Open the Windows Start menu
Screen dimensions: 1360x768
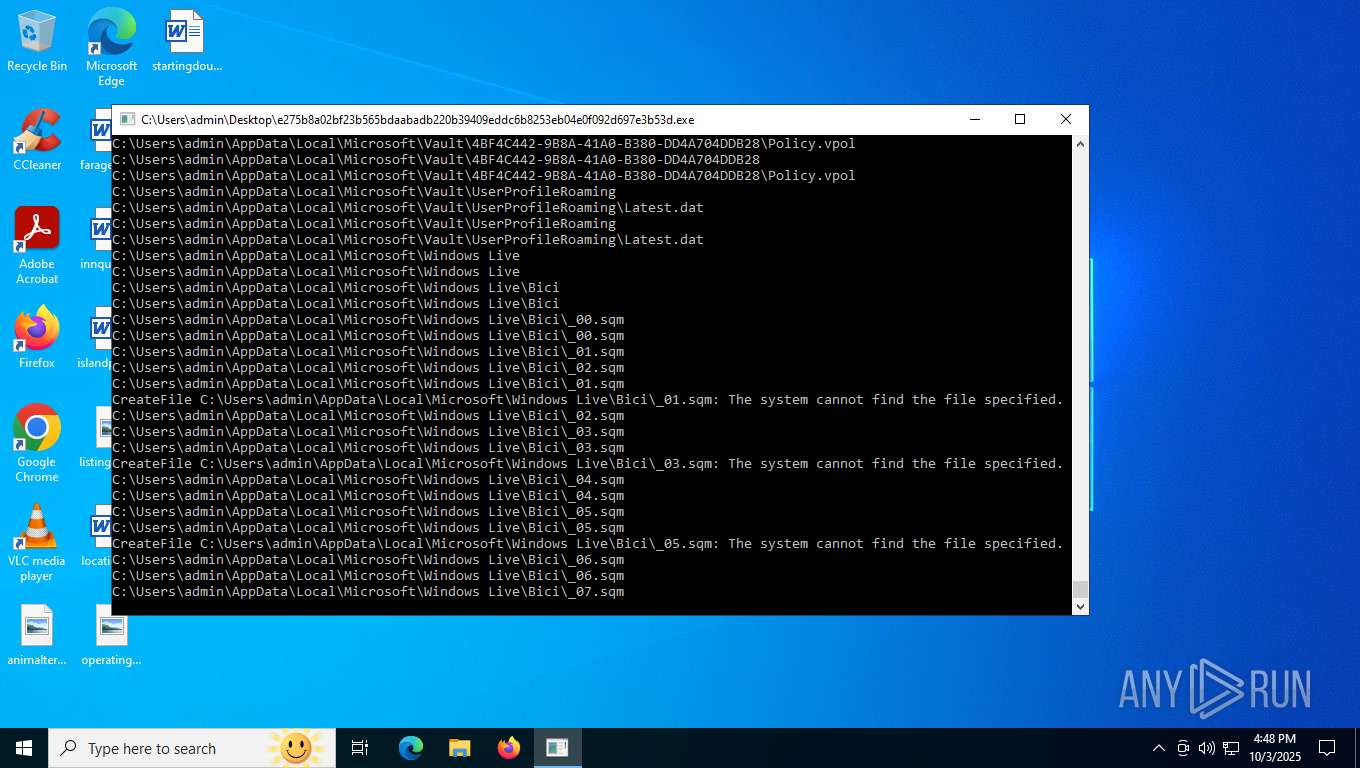(24, 748)
